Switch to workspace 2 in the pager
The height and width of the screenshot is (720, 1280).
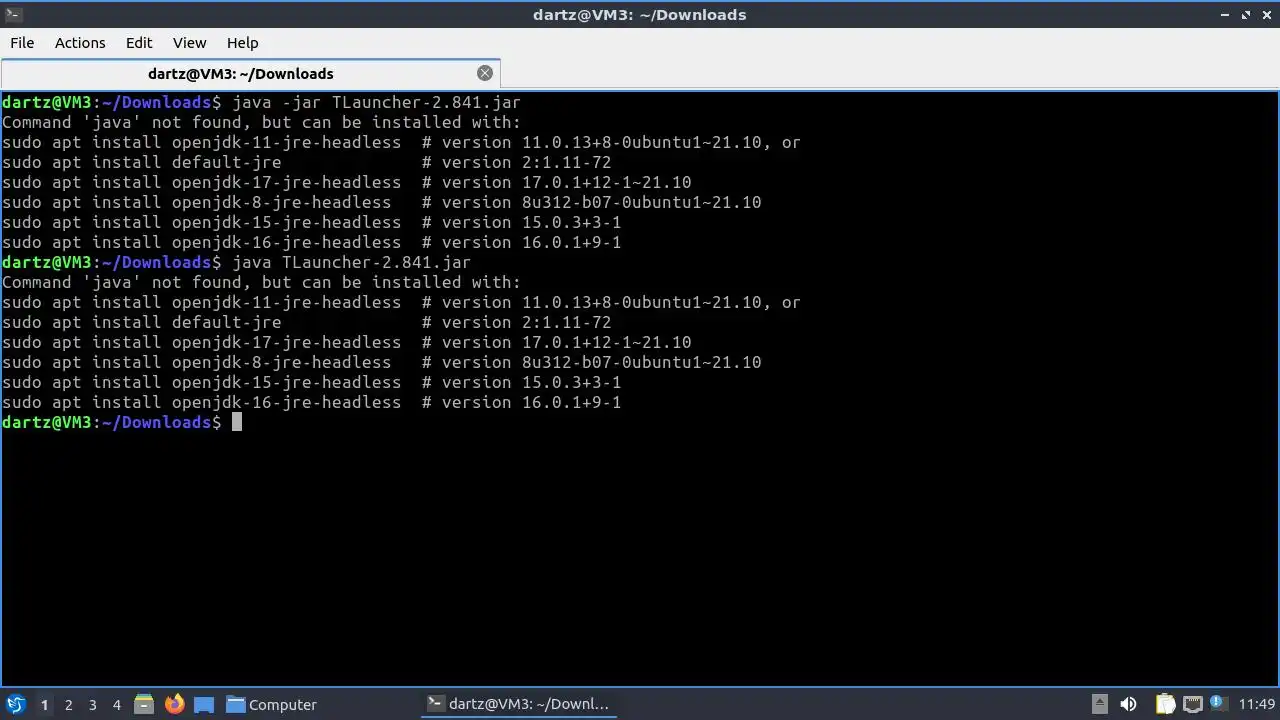pos(68,704)
